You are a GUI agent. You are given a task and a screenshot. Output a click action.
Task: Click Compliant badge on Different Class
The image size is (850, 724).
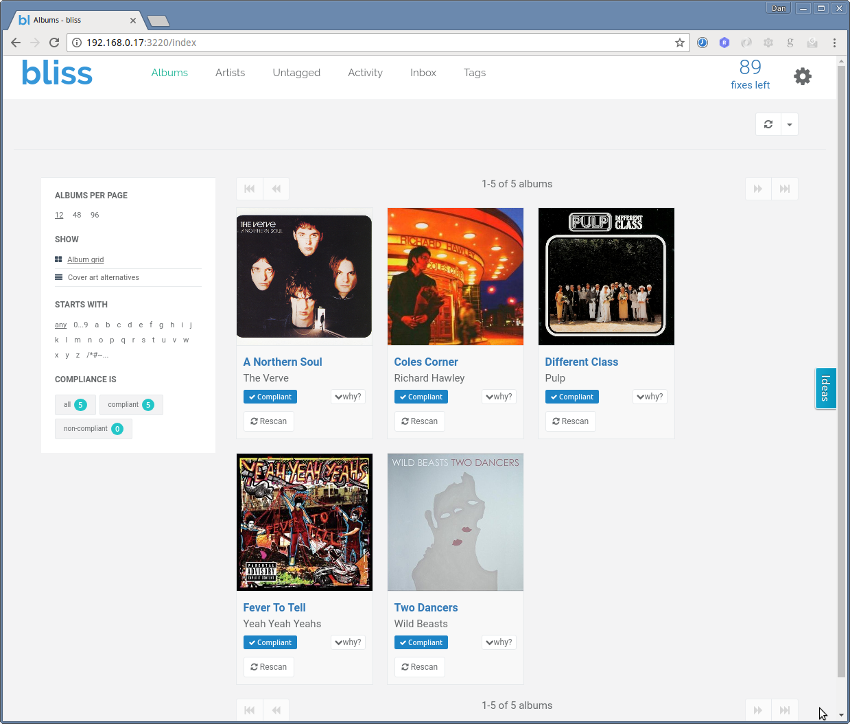572,397
